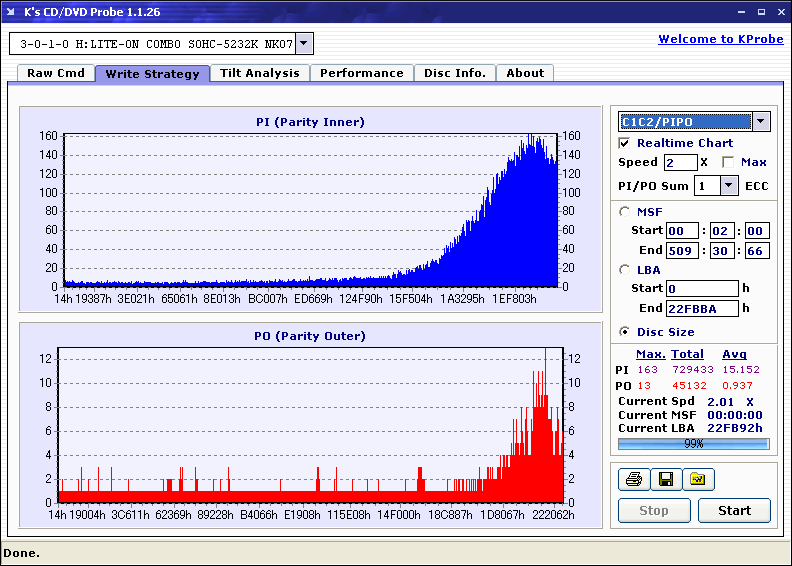Follow the Welcome to KProbe link

click(x=721, y=39)
